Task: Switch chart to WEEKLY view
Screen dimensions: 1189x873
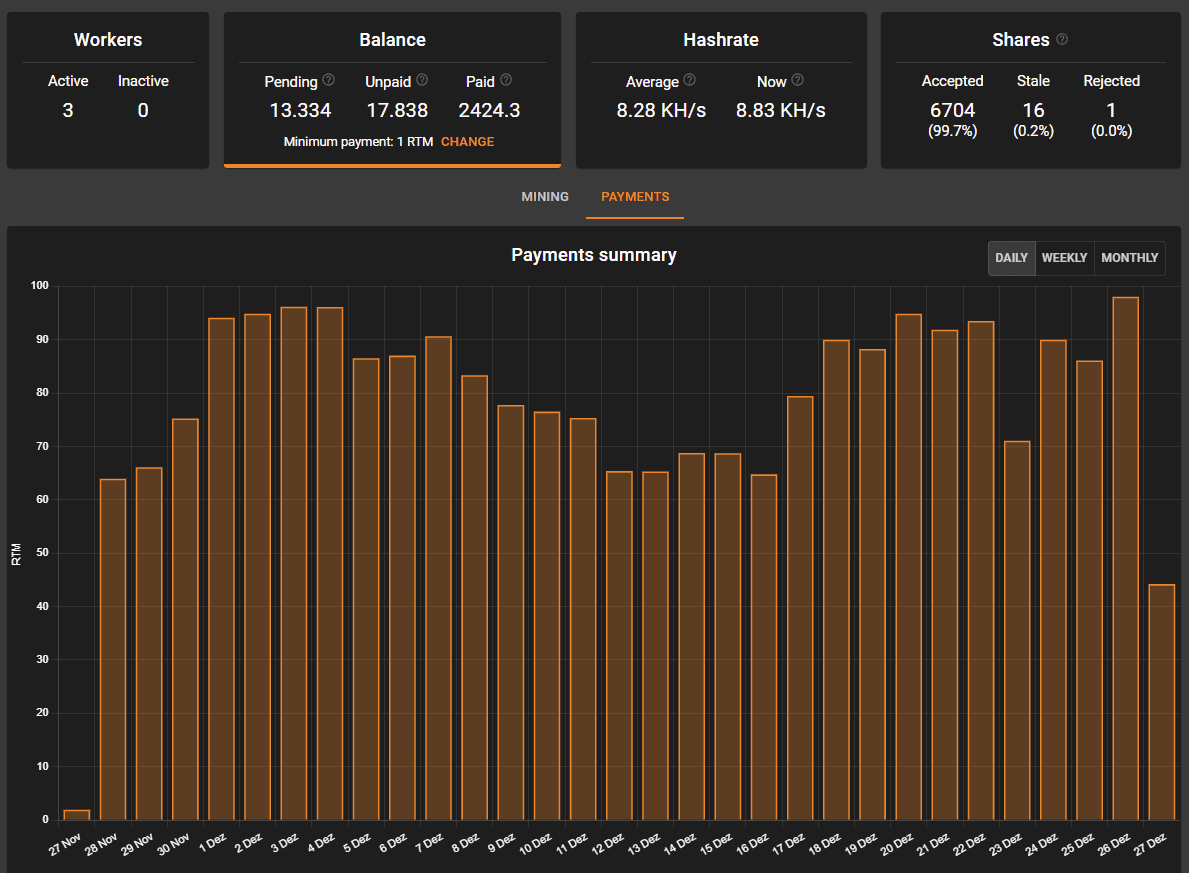Action: click(x=1065, y=258)
